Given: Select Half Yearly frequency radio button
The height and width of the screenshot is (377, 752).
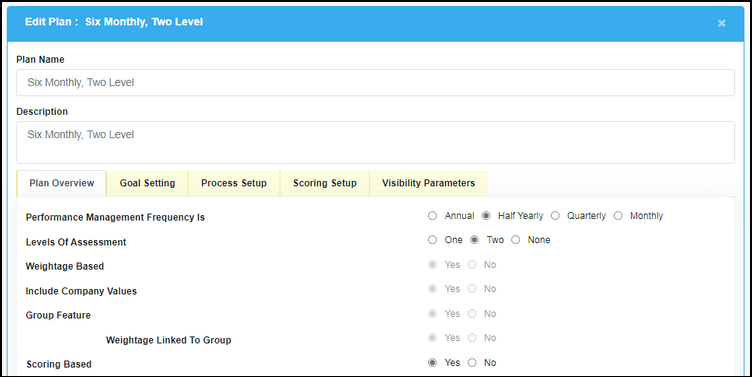Looking at the screenshot, I should [486, 216].
